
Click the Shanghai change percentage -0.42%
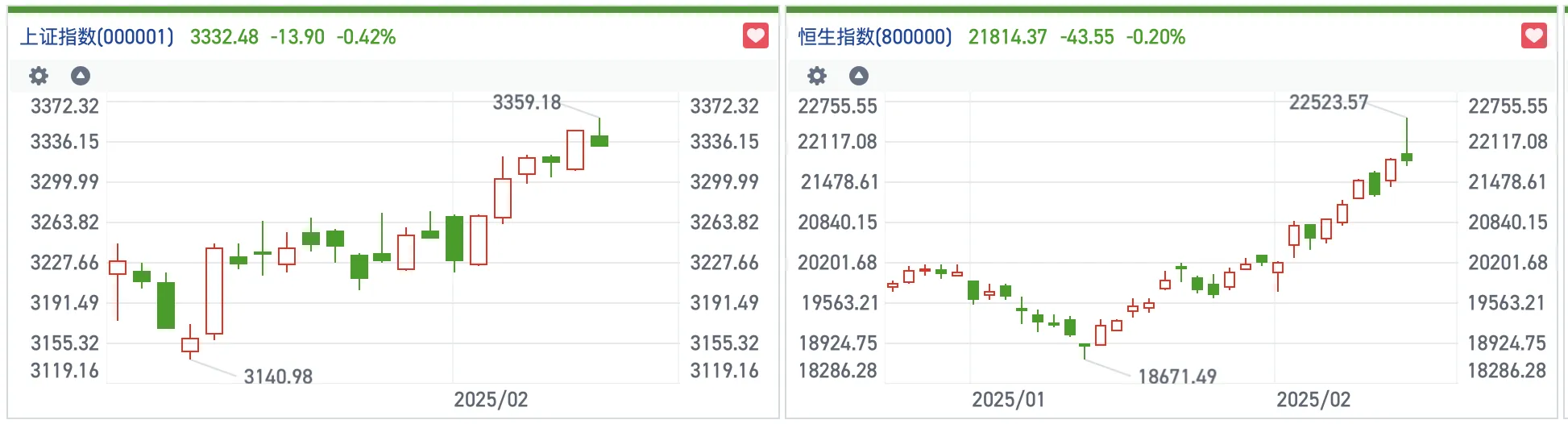coord(366,37)
